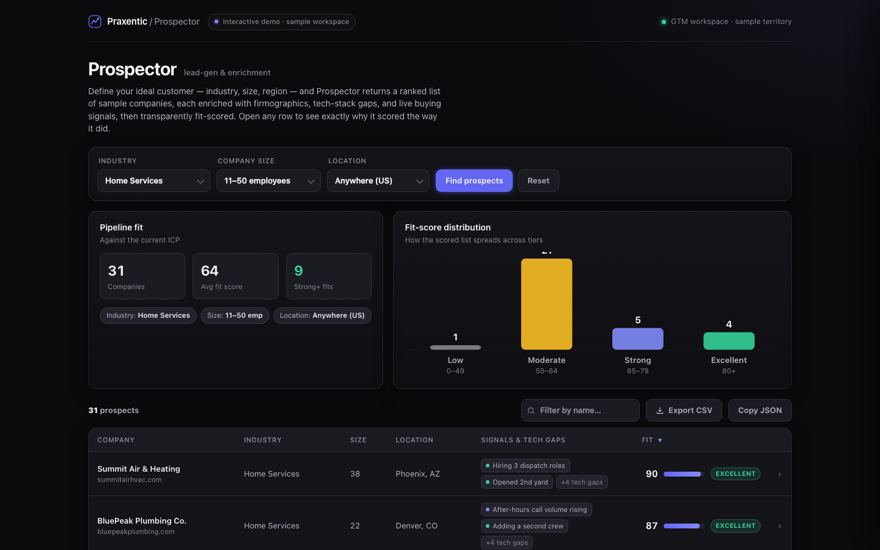
Task: Click the search magnifier icon in filter box
Action: (x=531, y=411)
